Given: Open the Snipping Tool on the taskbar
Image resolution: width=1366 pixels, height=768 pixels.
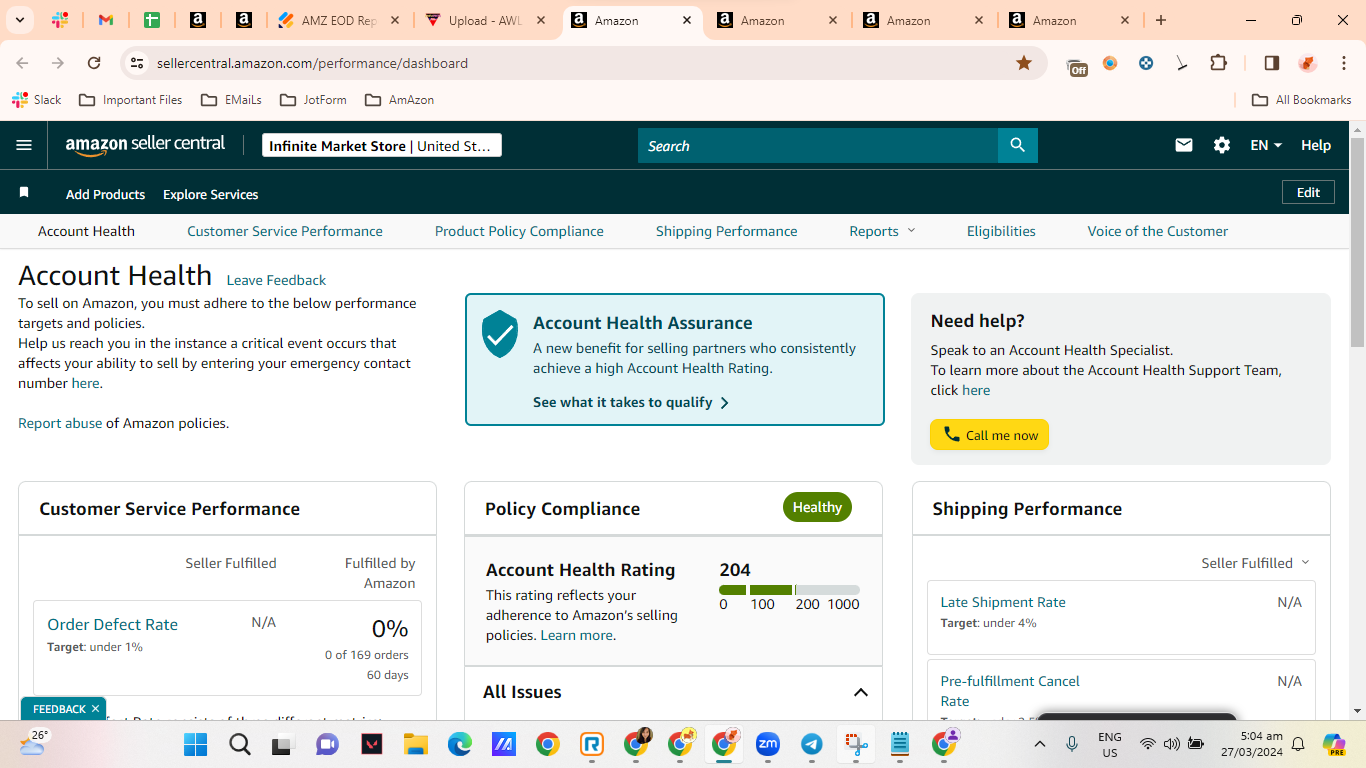Looking at the screenshot, I should click(x=856, y=744).
